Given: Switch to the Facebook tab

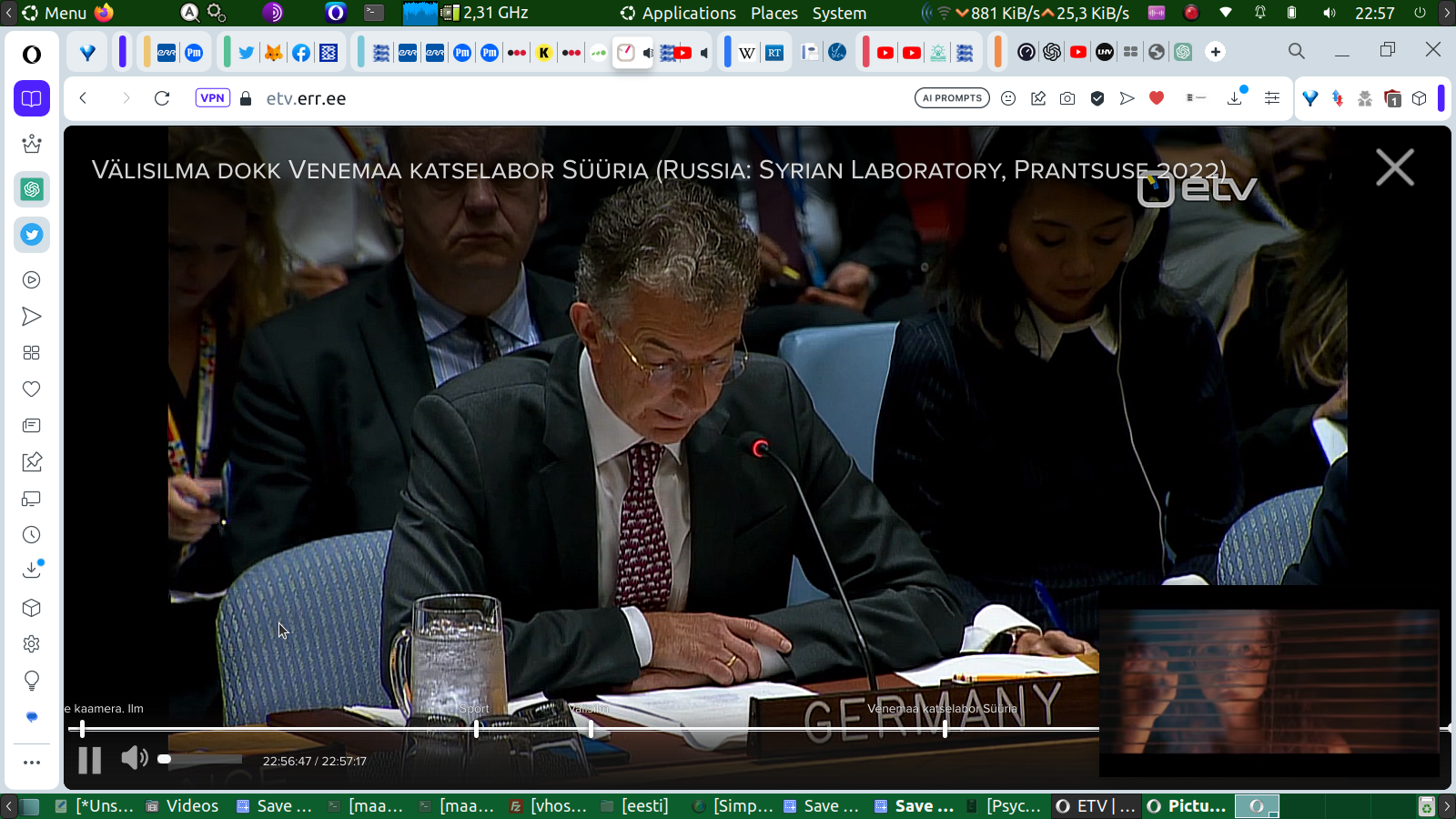Looking at the screenshot, I should (x=301, y=53).
